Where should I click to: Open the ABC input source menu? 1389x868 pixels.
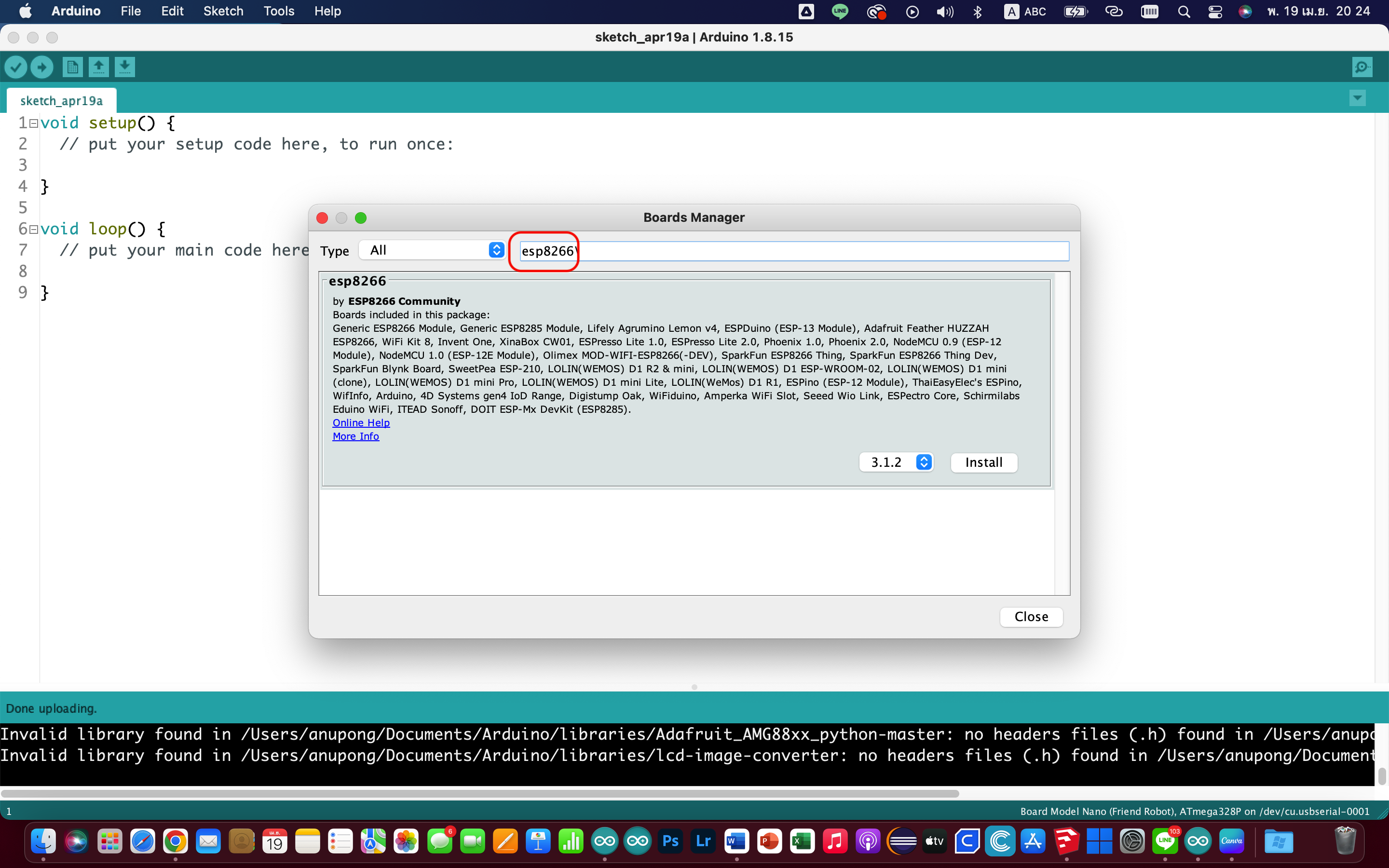pyautogui.click(x=1025, y=12)
